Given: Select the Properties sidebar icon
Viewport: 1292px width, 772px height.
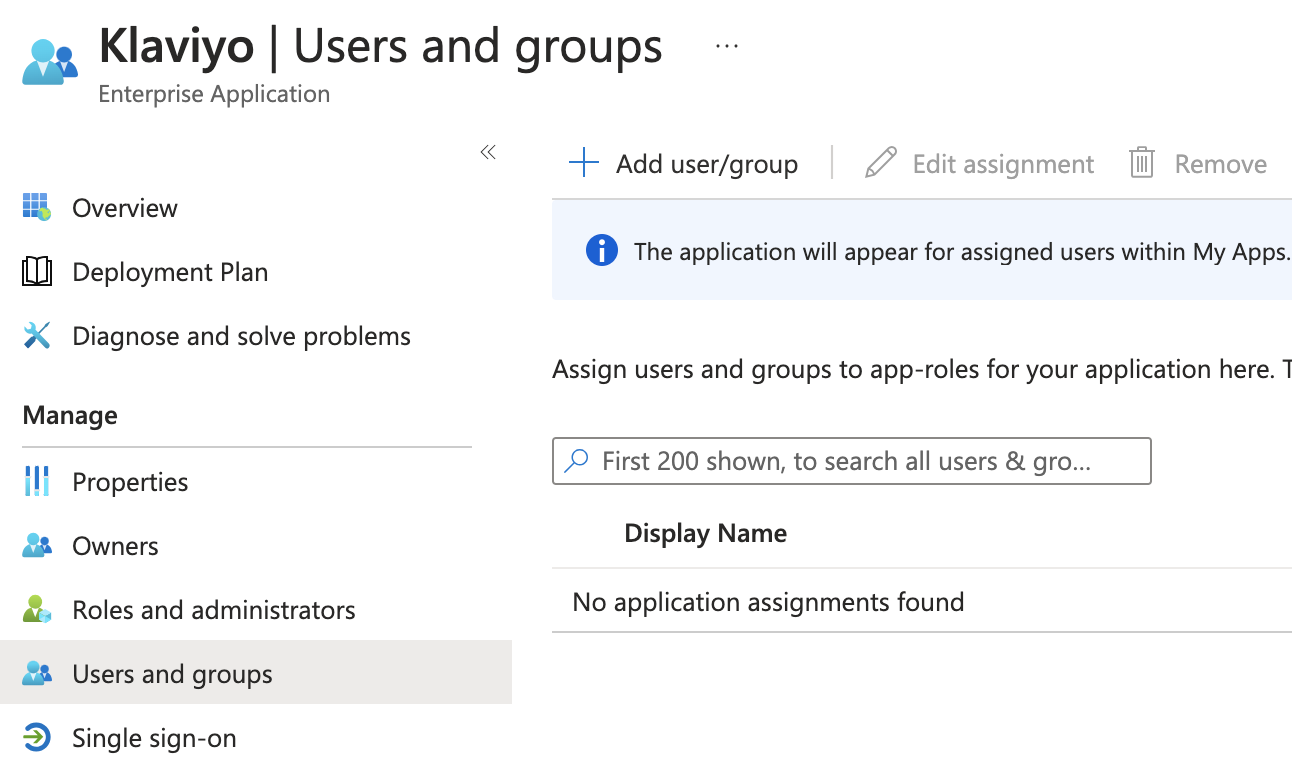Looking at the screenshot, I should point(37,482).
